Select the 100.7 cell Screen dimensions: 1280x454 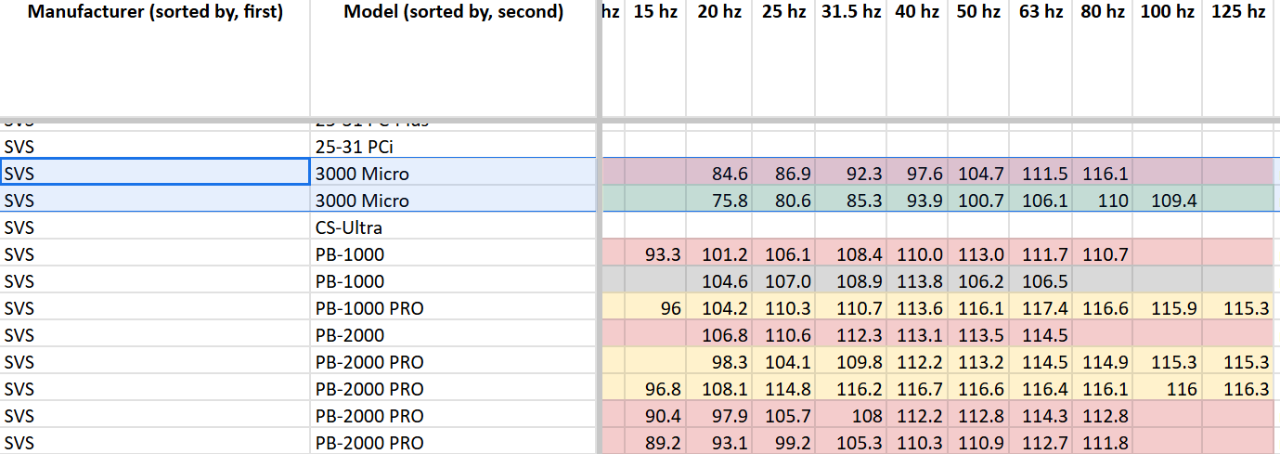[x=979, y=200]
